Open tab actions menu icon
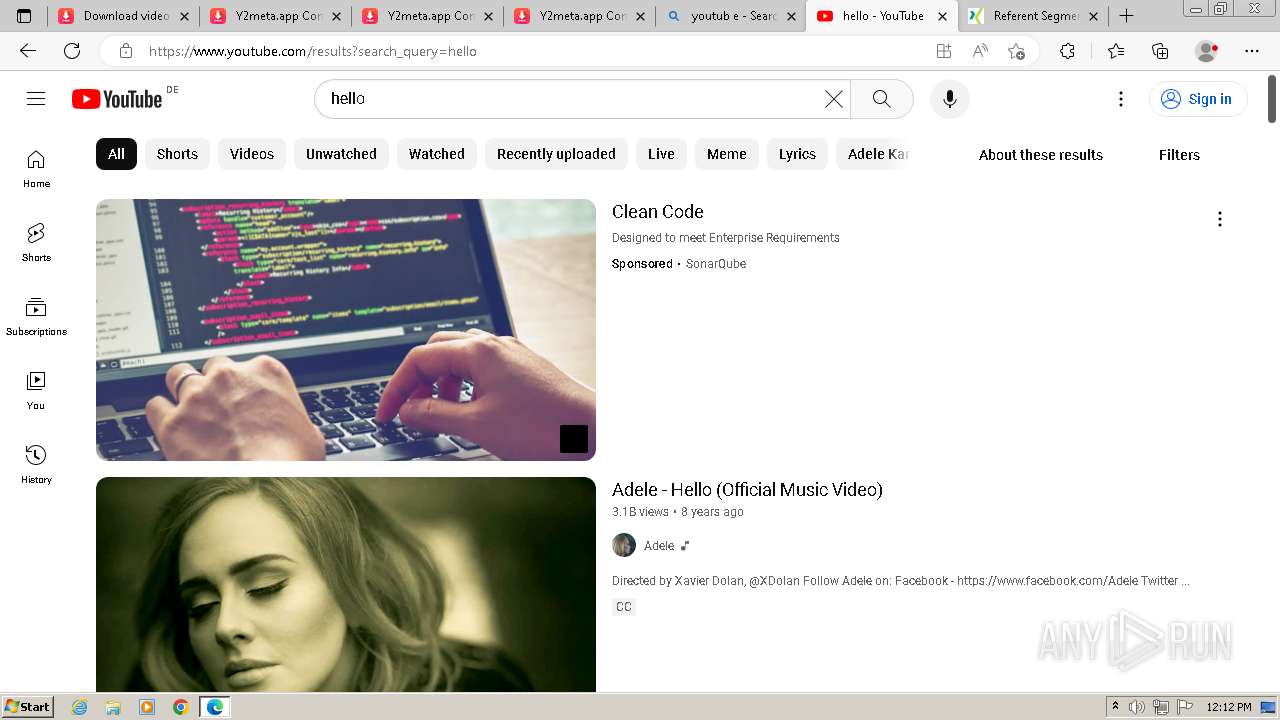 [24, 16]
